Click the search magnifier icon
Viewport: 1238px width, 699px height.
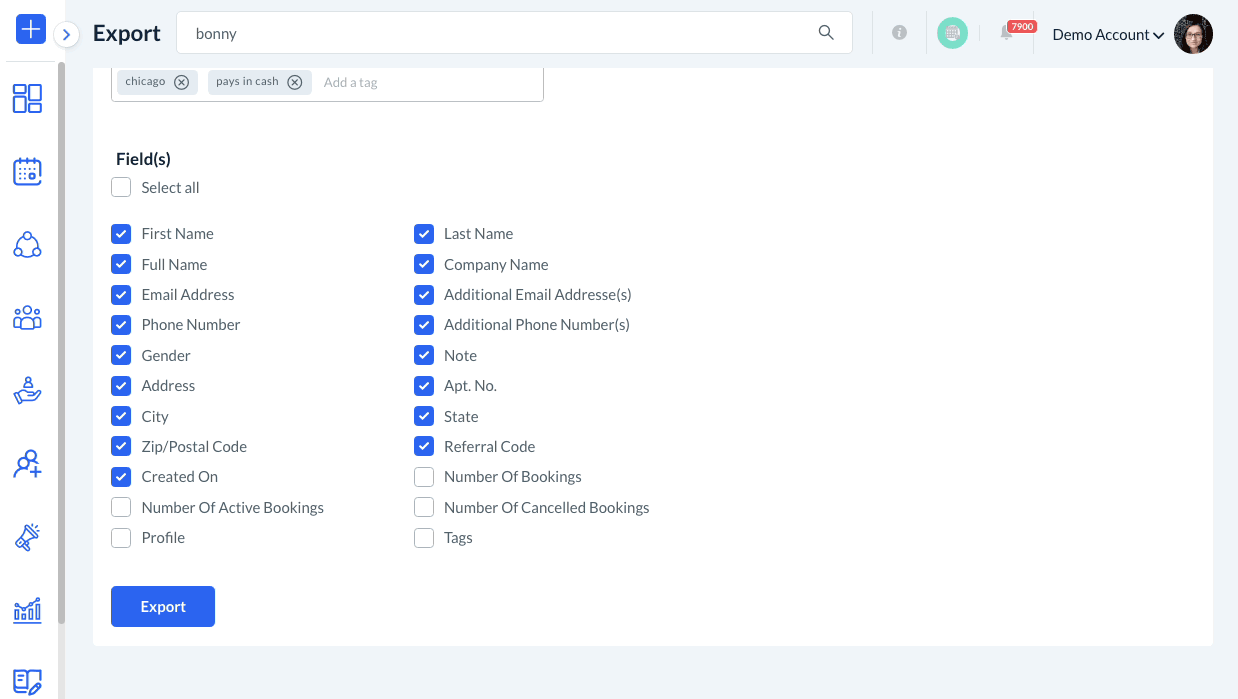[x=826, y=33]
